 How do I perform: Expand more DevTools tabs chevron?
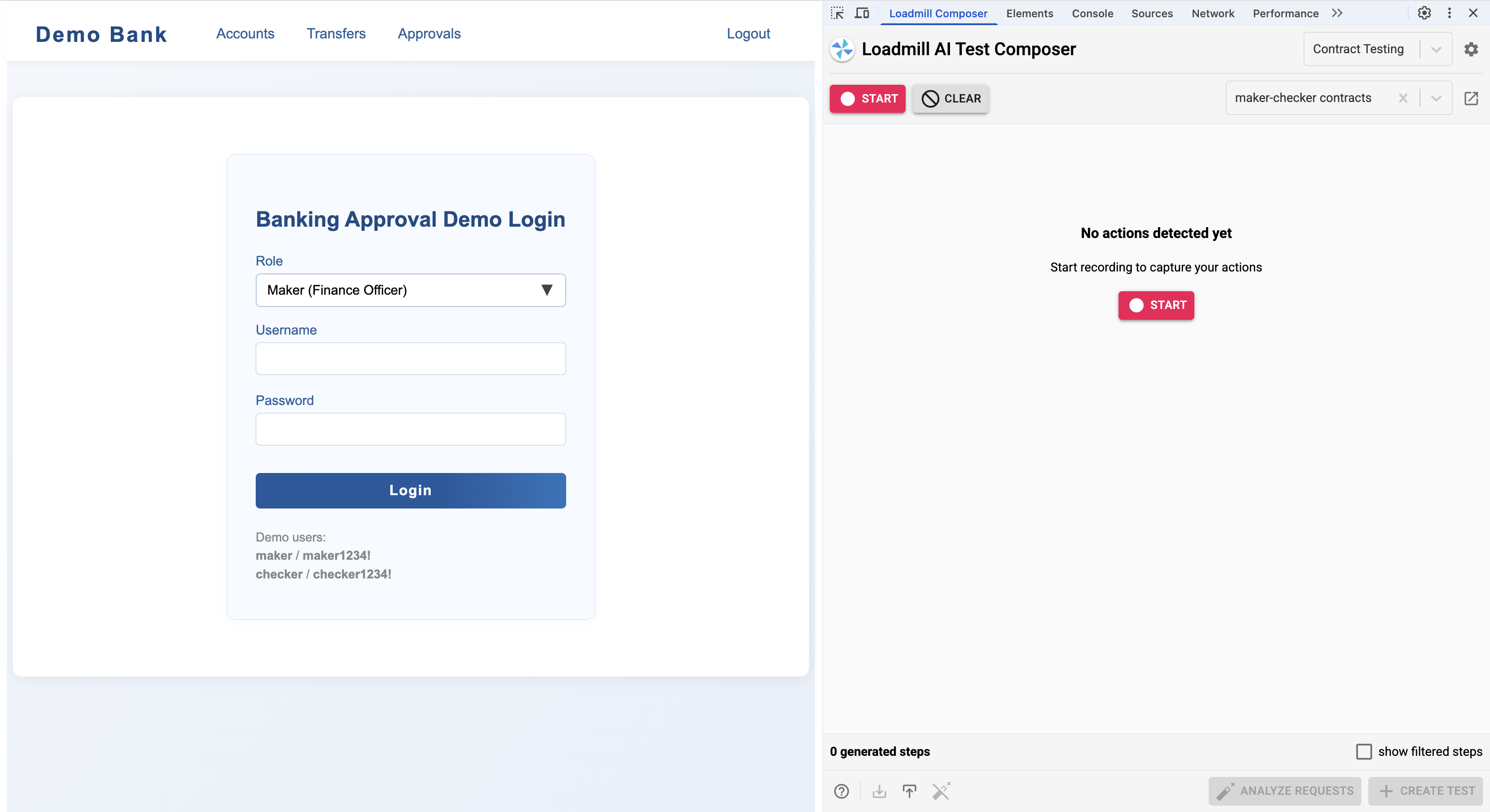point(1337,13)
